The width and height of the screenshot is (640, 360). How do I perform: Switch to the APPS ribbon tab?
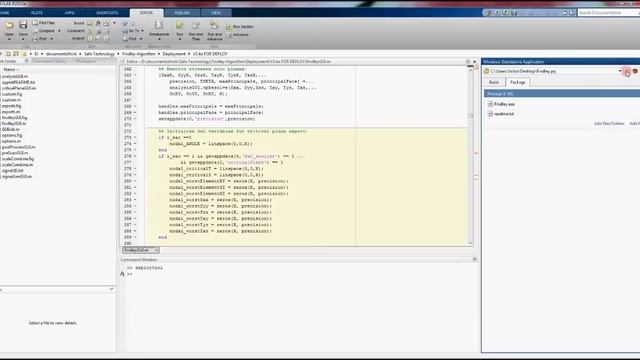69,13
